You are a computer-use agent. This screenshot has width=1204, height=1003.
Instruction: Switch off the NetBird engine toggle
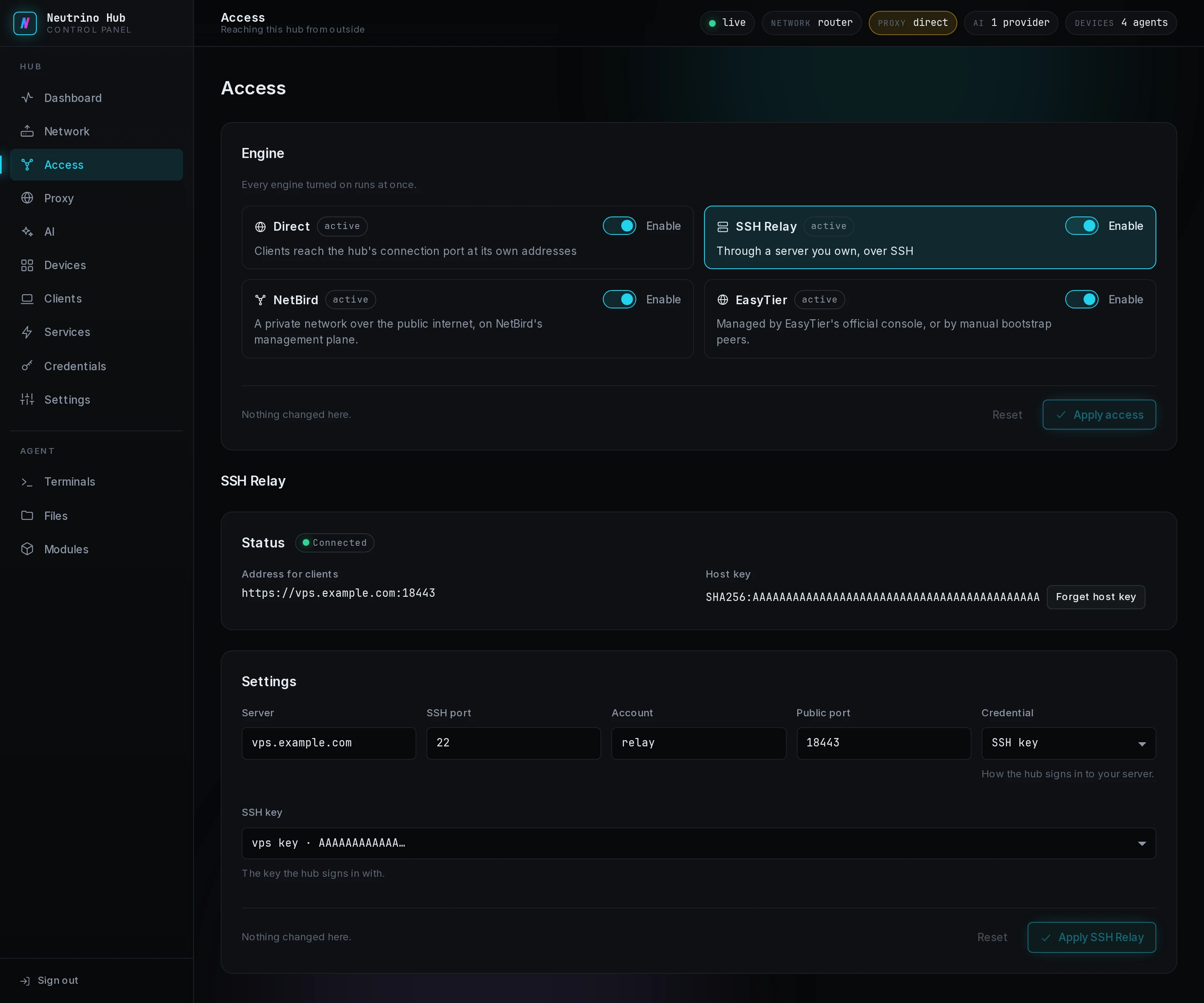619,299
